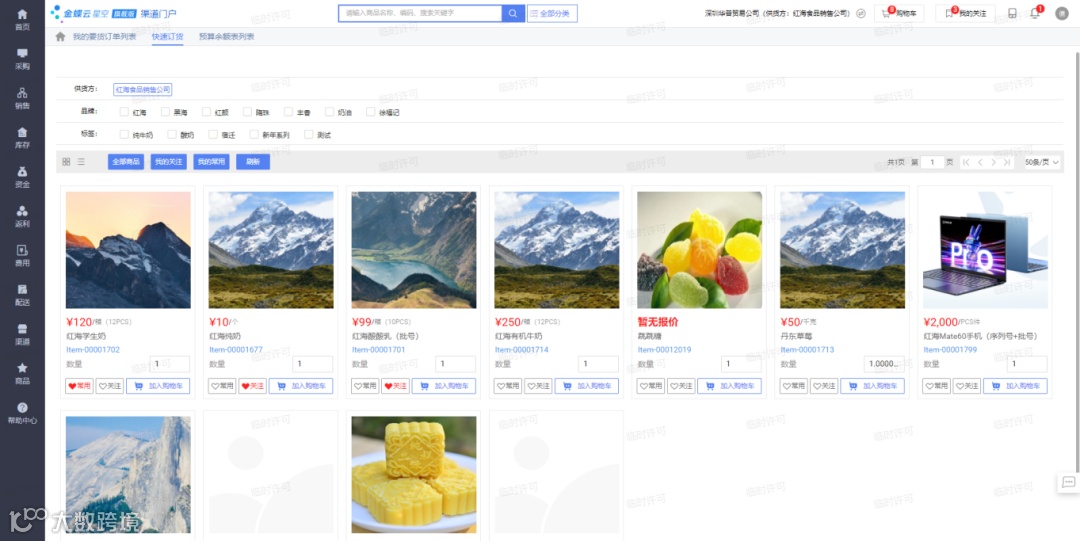The height and width of the screenshot is (541, 1080).
Task: Open the laptop image of 红海Mate60手机
Action: [986, 249]
